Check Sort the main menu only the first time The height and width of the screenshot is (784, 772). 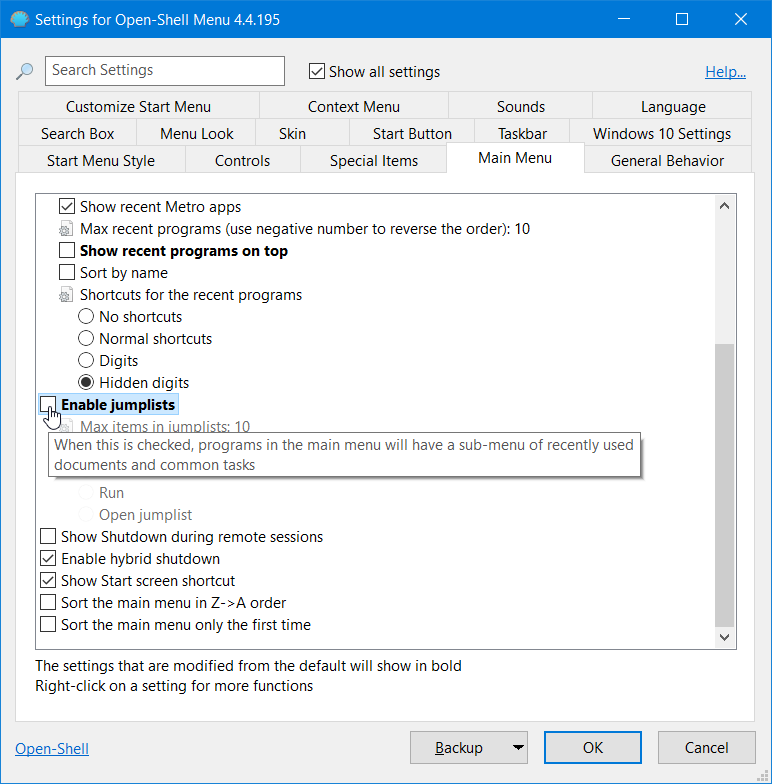[48, 624]
